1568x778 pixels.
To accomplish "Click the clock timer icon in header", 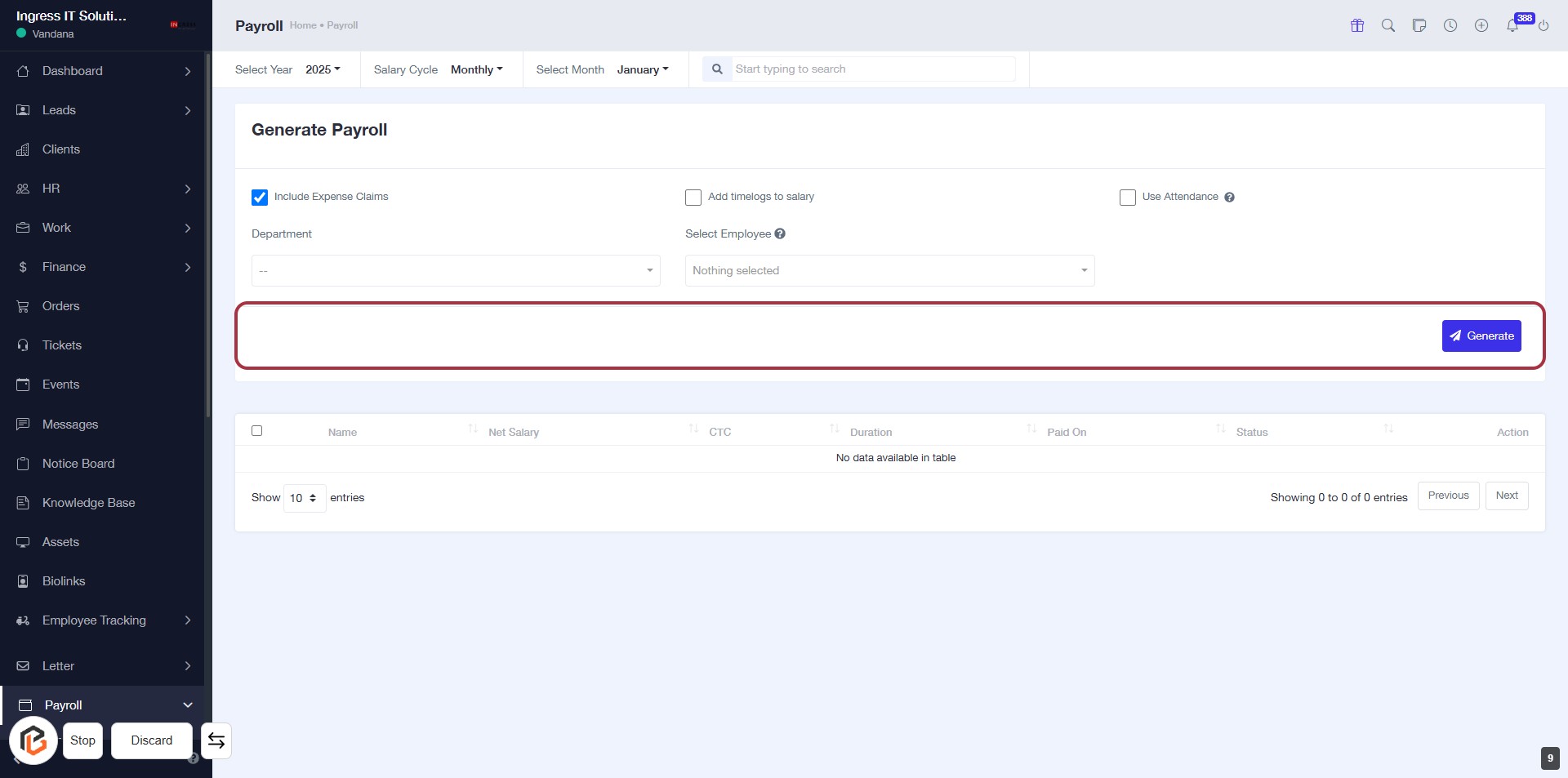I will 1450,25.
